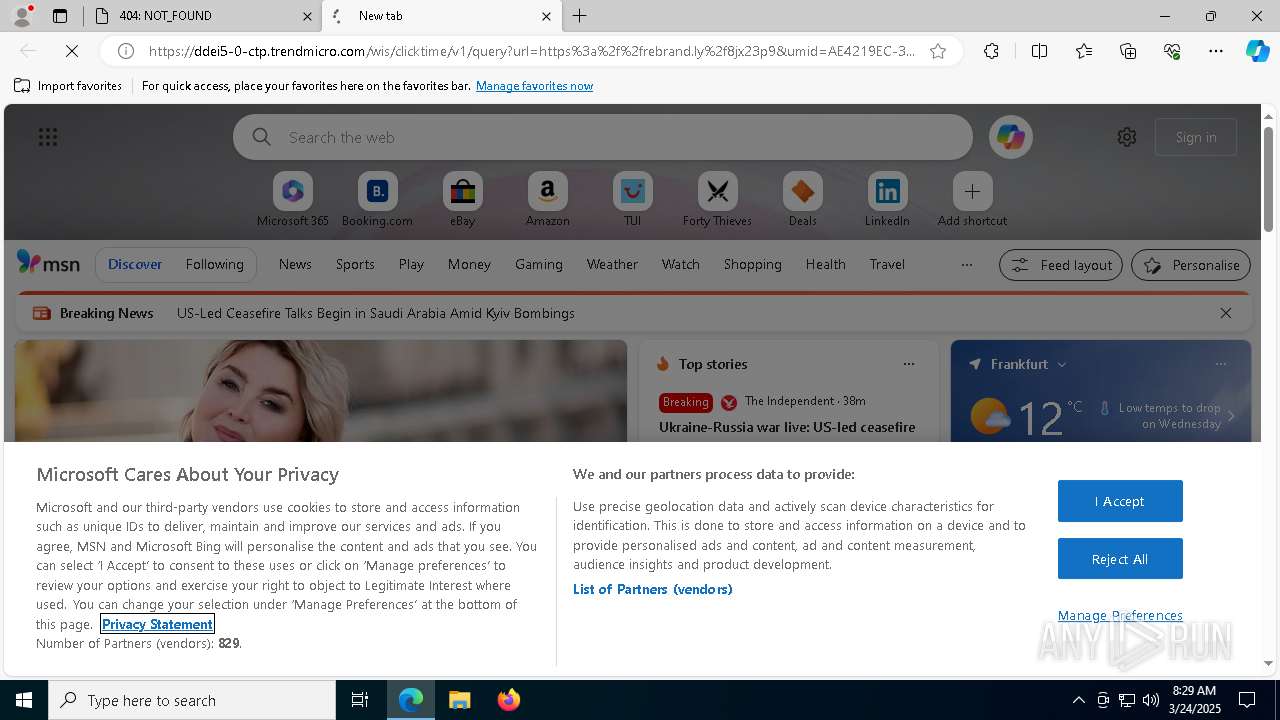
Task: Open the Money menu item
Action: (x=469, y=264)
